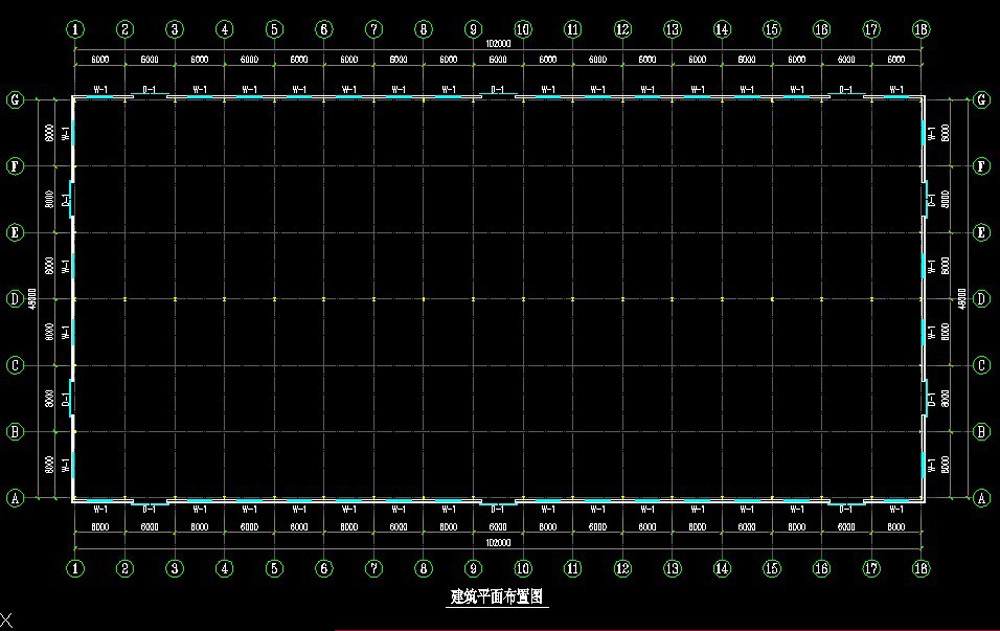Screen dimensions: 1000x631
Task: Select bottom-row grid bubble 9
Action: (473, 568)
